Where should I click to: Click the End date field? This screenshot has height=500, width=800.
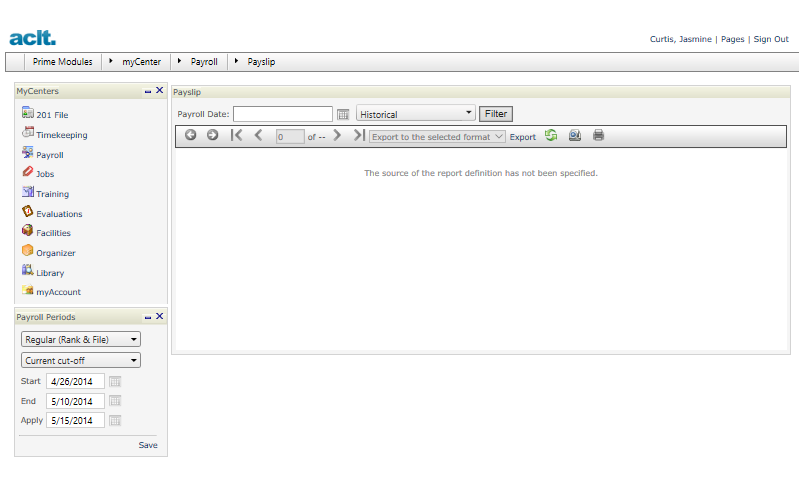[x=76, y=401]
